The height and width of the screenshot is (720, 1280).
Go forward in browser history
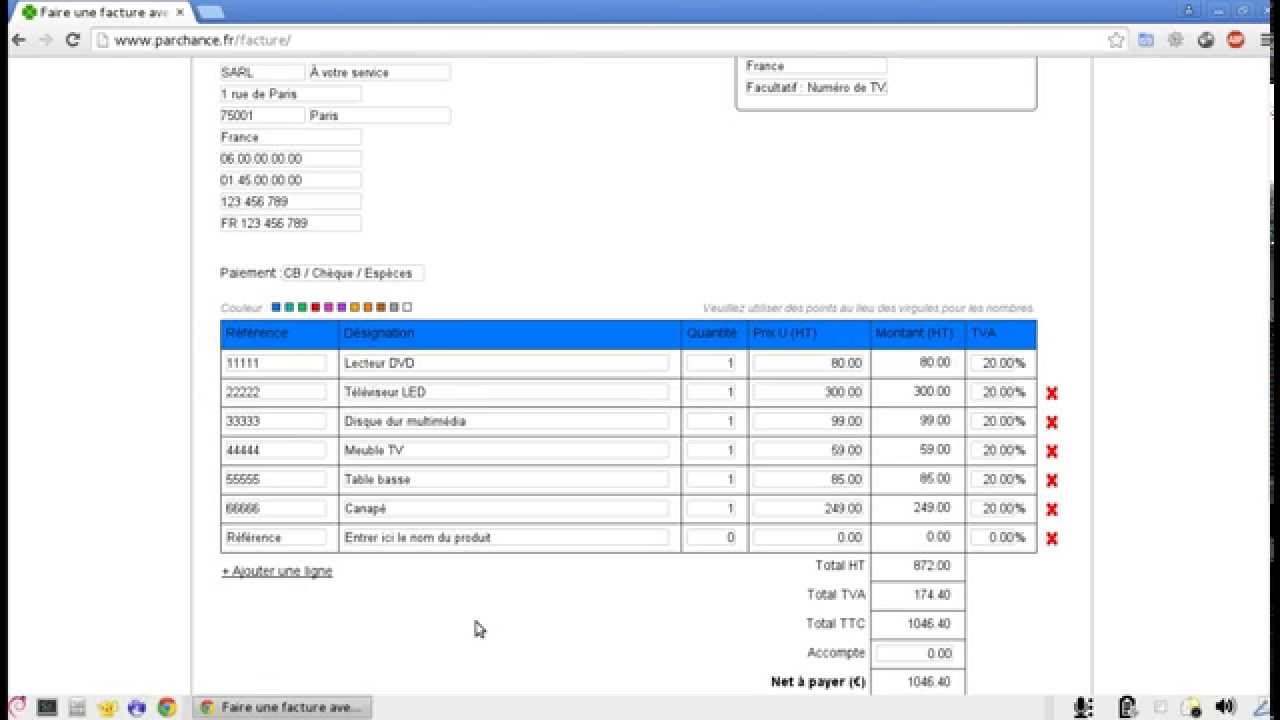click(45, 40)
